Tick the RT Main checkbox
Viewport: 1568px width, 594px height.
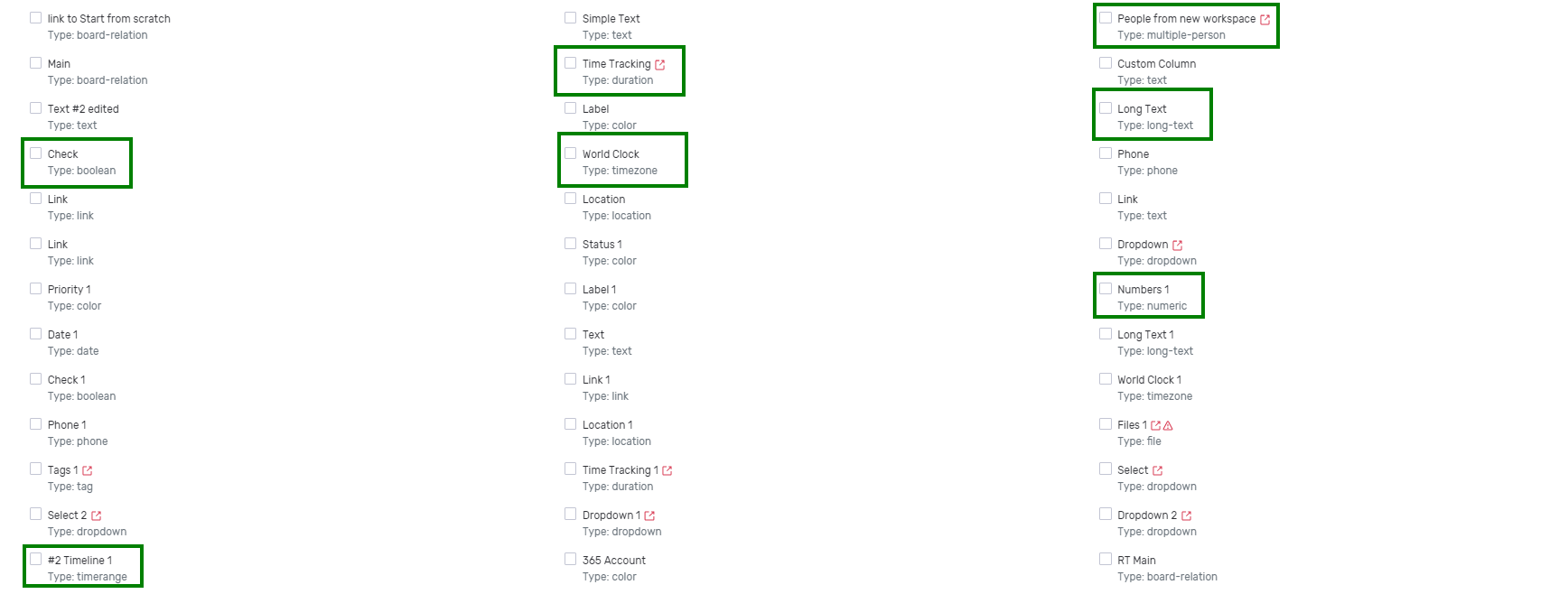(x=1105, y=560)
